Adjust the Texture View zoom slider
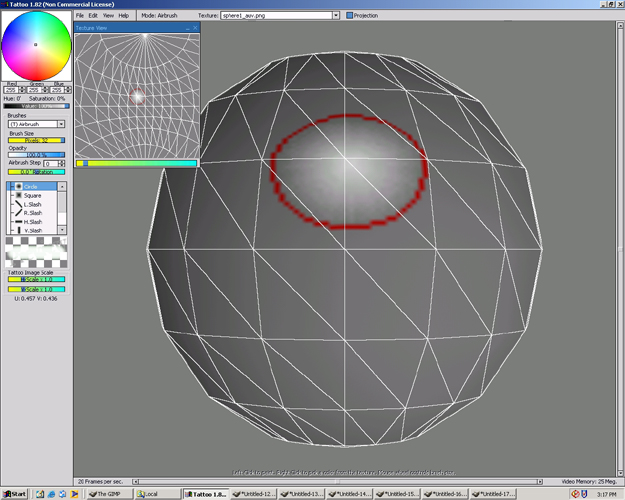 point(136,163)
